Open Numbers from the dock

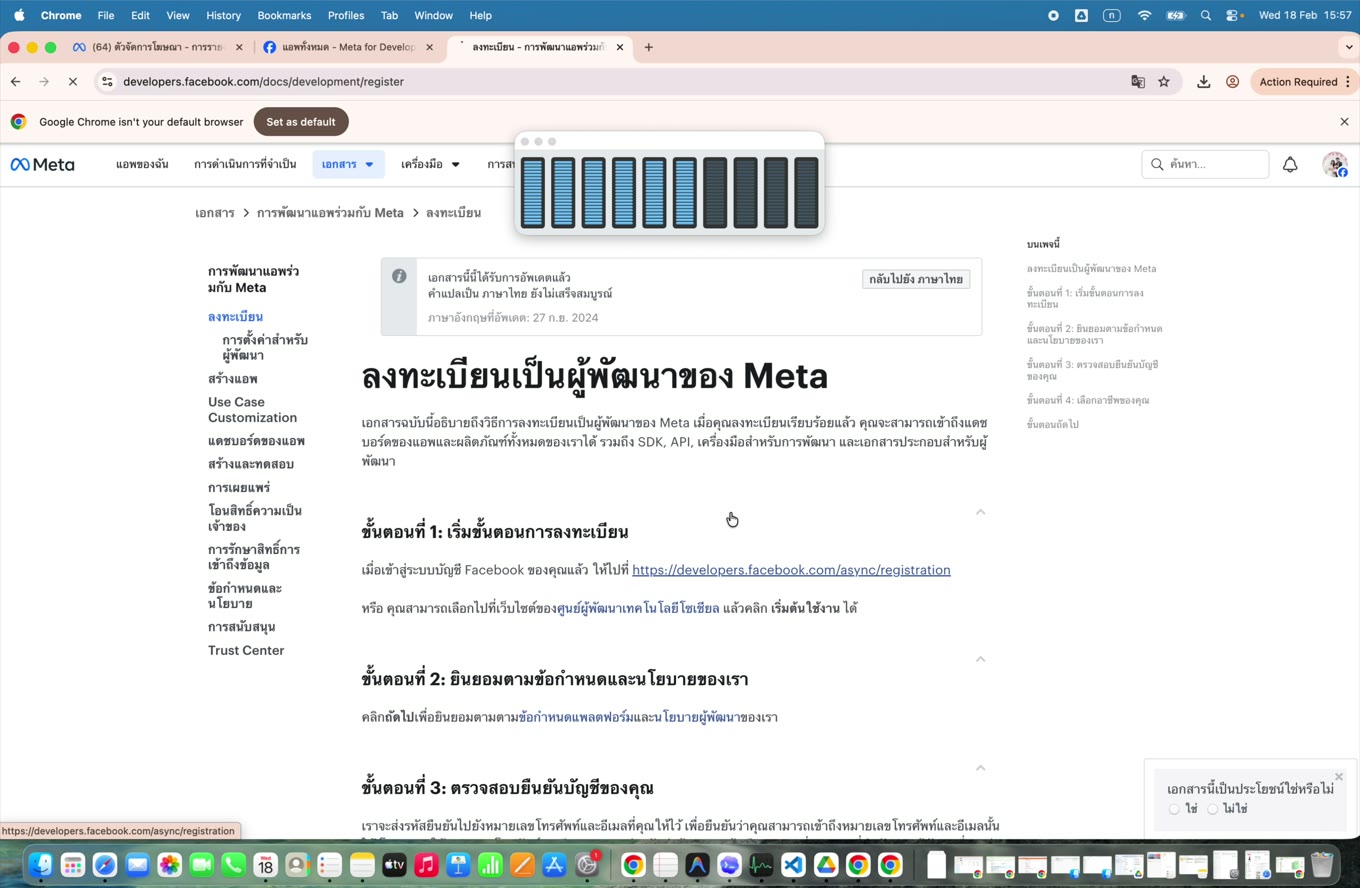(x=490, y=865)
